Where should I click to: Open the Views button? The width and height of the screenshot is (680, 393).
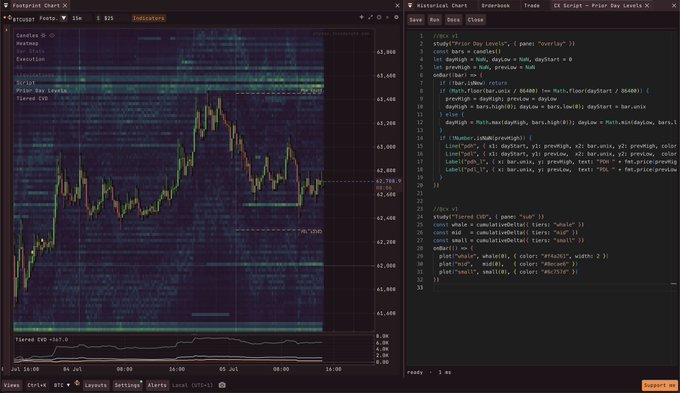tap(12, 385)
